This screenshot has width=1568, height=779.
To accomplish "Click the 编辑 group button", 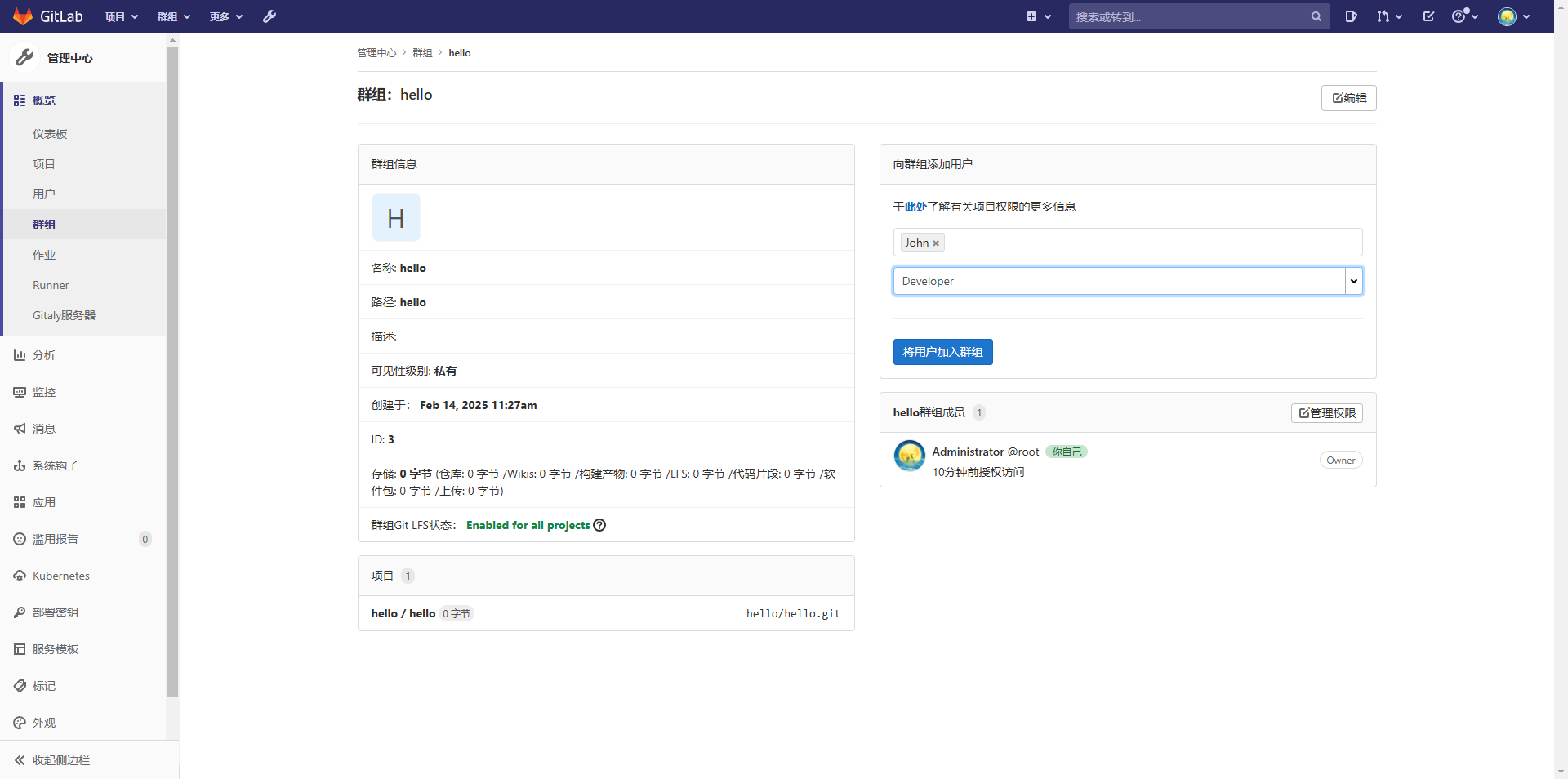I will (1348, 98).
